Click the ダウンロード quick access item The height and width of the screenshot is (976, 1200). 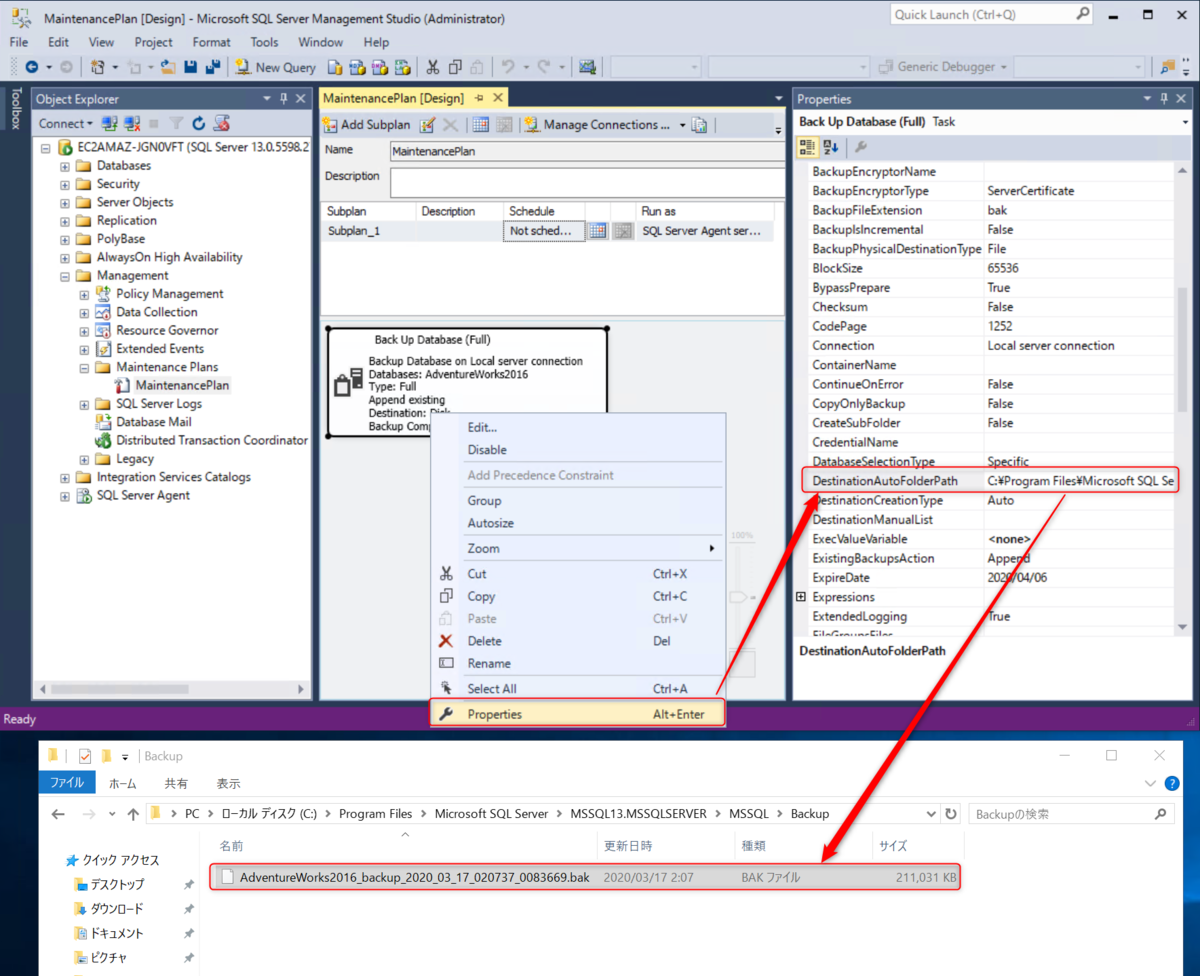click(116, 909)
